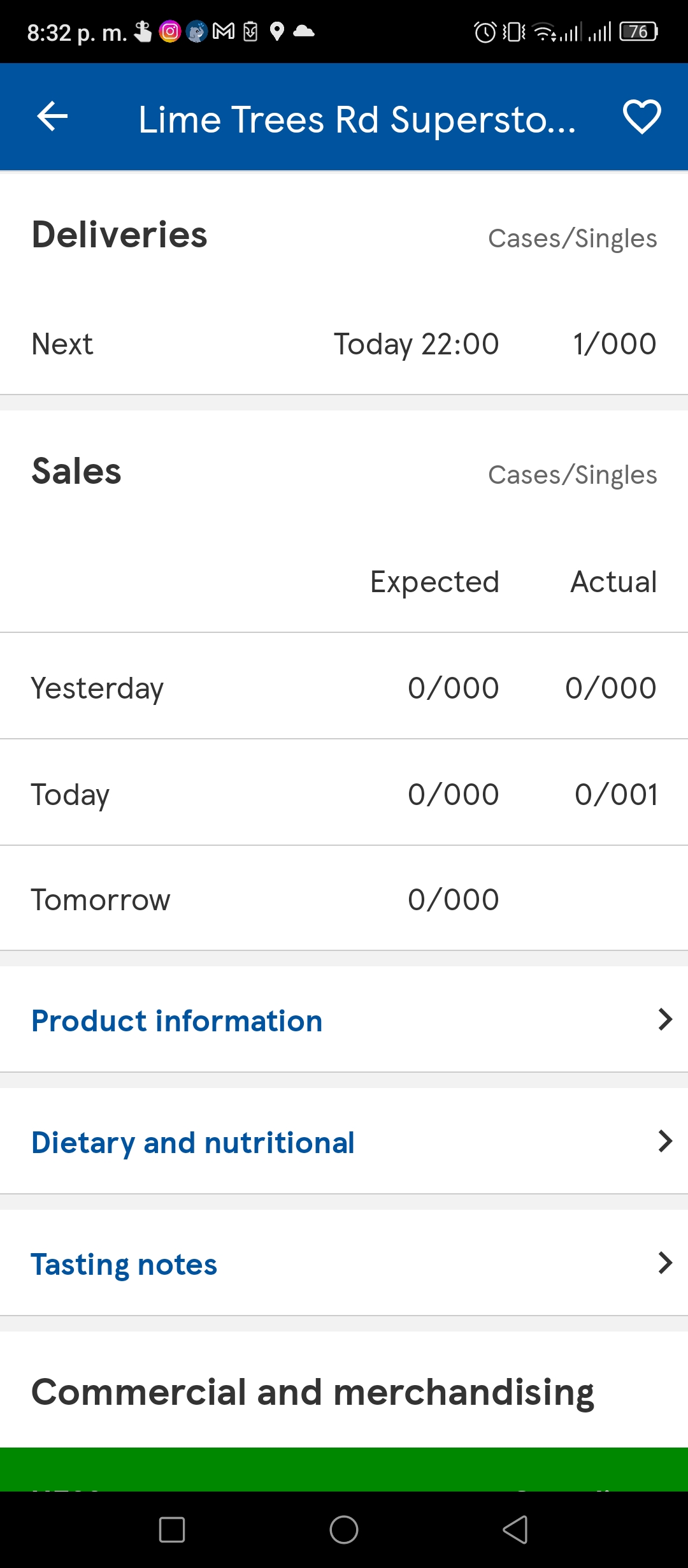
Task: Tap the Gmail notification icon in status bar
Action: tap(224, 31)
